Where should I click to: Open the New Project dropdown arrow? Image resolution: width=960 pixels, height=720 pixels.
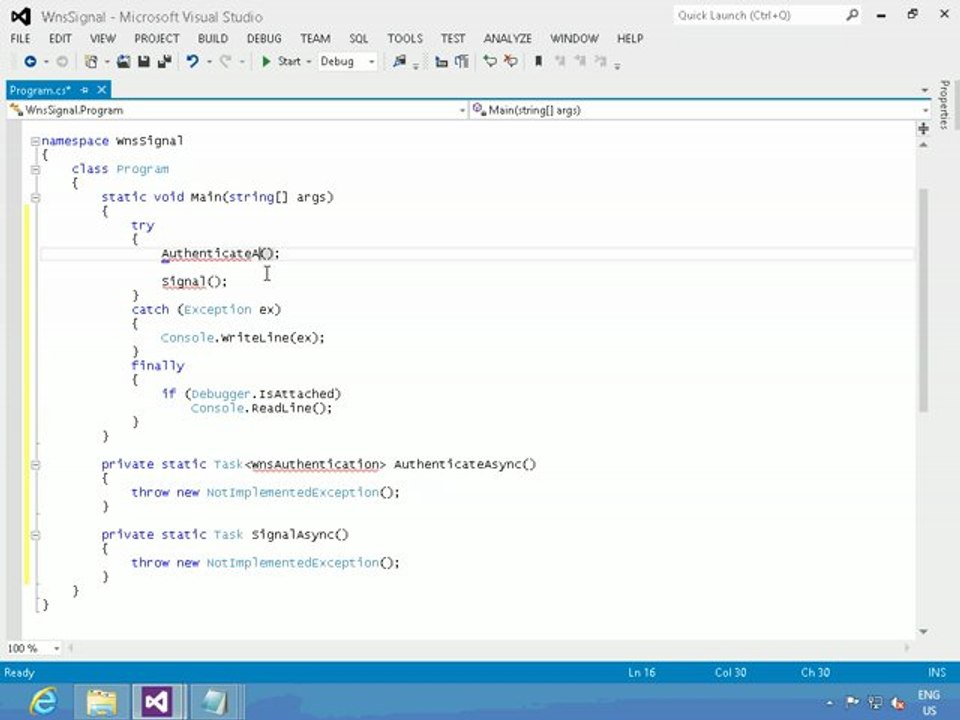107,62
